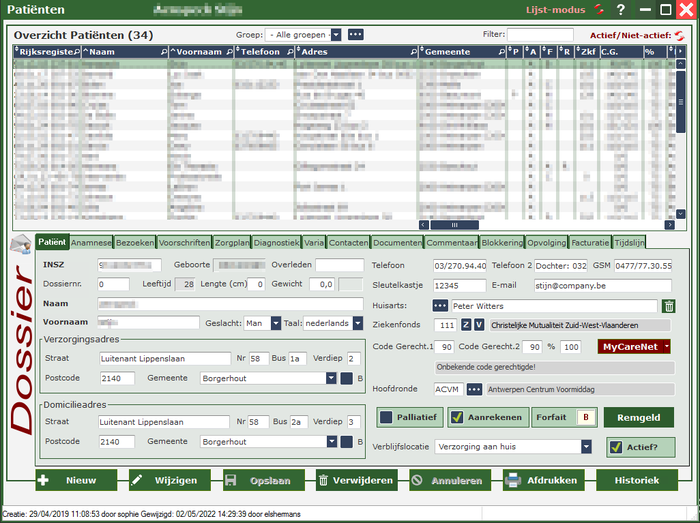Image resolution: width=700 pixels, height=523 pixels.
Task: Open the Groep 'Alle groepen' dropdown
Action: 335,35
